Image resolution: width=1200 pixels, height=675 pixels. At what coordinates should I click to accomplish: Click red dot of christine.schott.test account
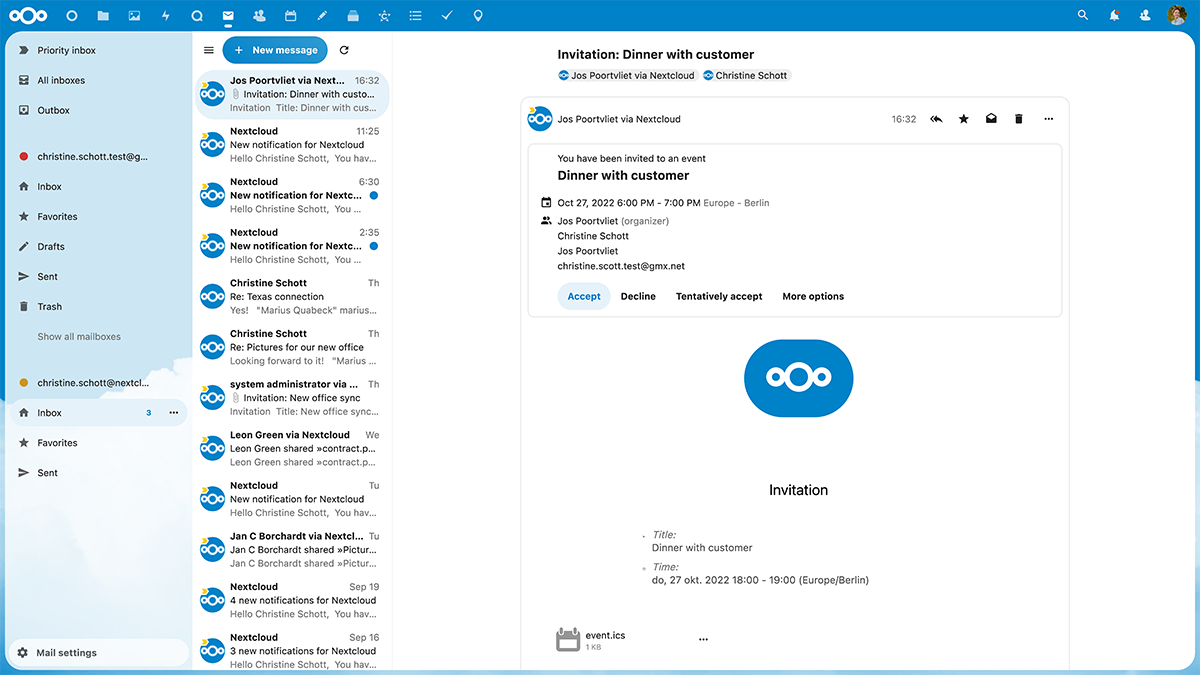coord(24,157)
